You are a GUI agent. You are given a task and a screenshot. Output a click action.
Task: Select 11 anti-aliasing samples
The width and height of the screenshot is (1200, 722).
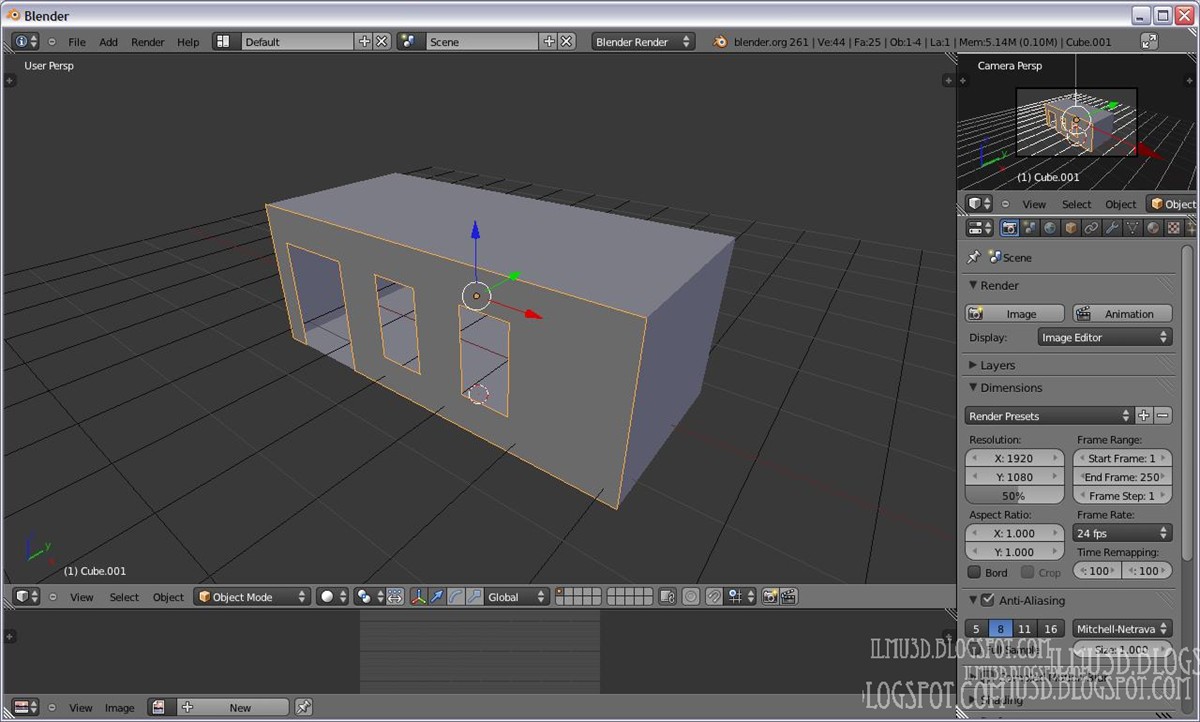coord(1024,629)
